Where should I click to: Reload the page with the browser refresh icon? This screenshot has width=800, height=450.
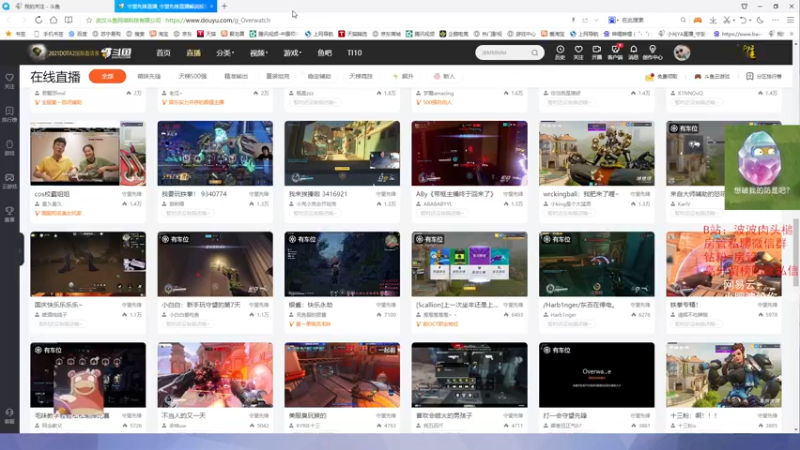pyautogui.click(x=39, y=20)
